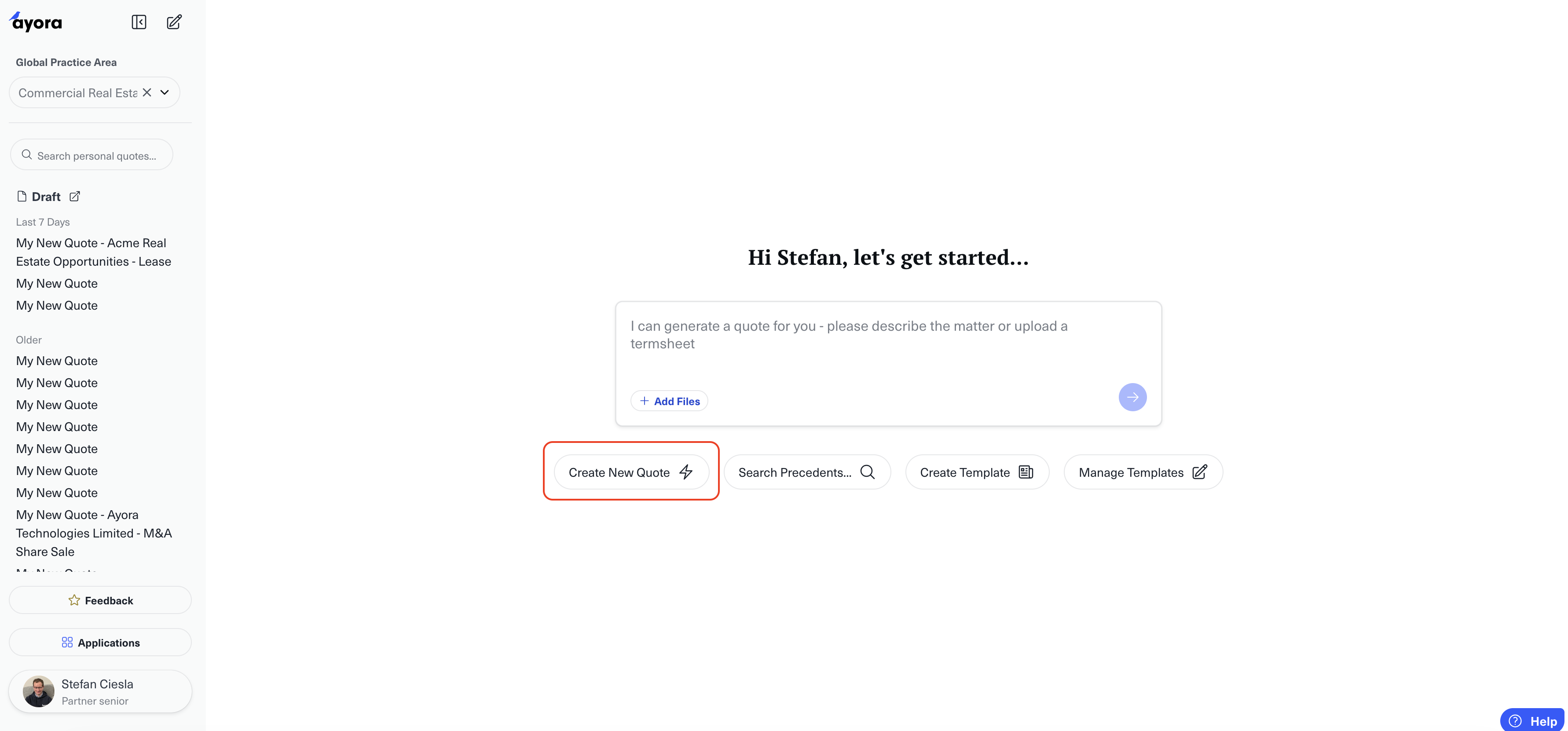Open the Applications grid button
This screenshot has width=1568, height=731.
pos(100,643)
